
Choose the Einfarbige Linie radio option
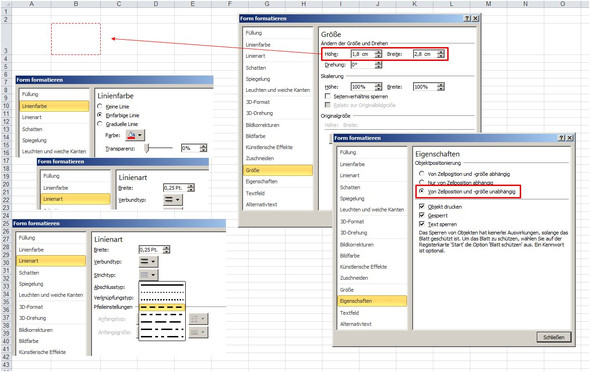point(100,115)
